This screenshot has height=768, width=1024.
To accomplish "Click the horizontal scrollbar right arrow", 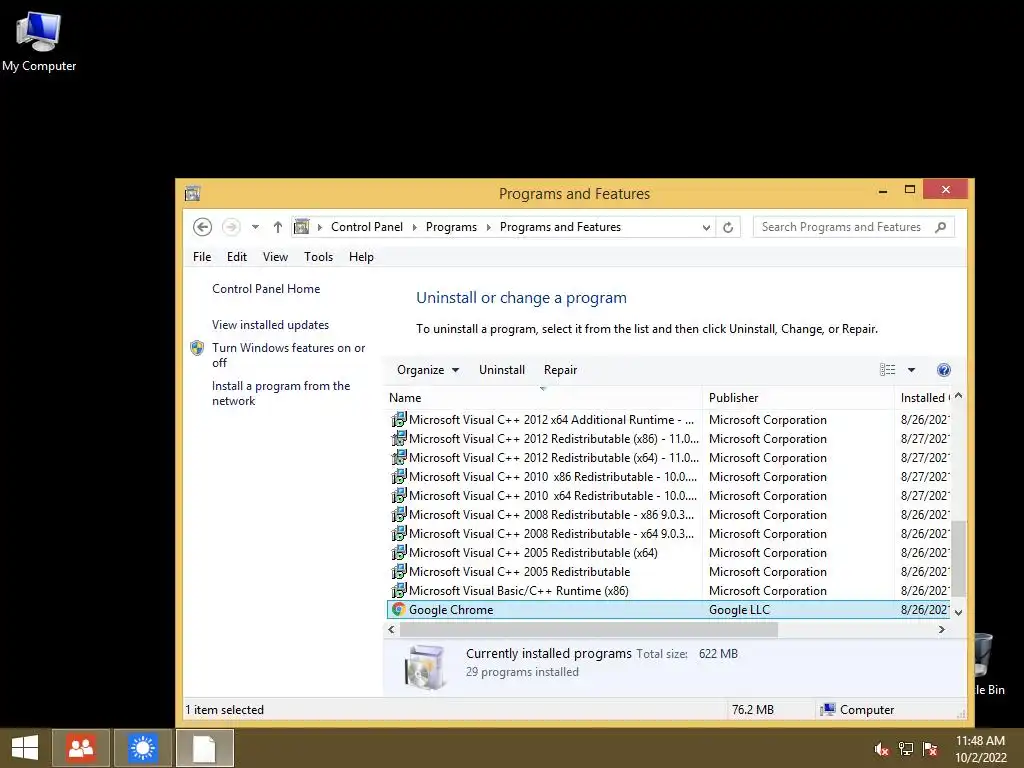I will coord(942,630).
